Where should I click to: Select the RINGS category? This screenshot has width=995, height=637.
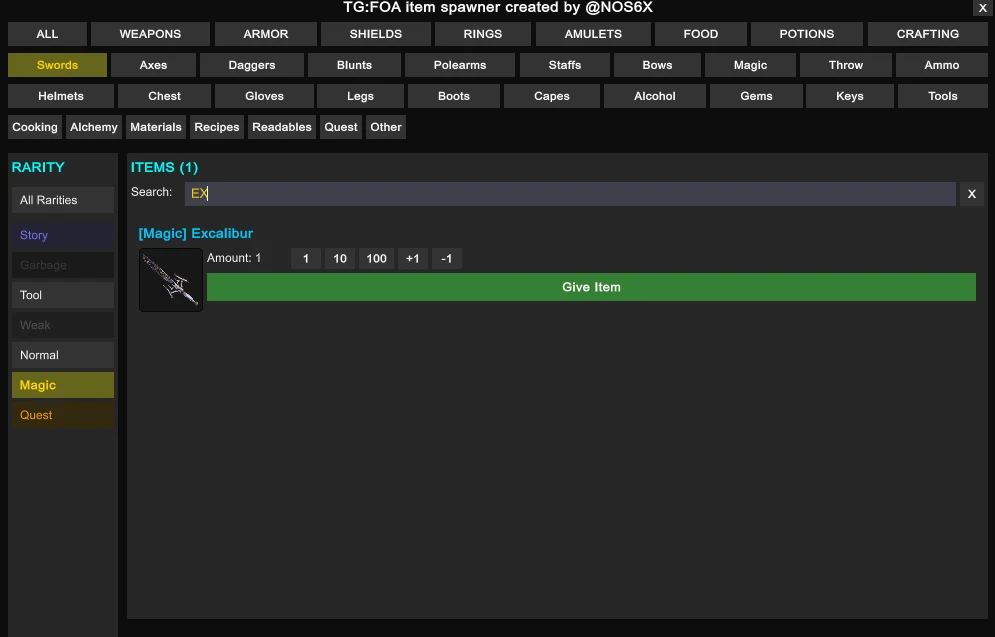point(483,34)
